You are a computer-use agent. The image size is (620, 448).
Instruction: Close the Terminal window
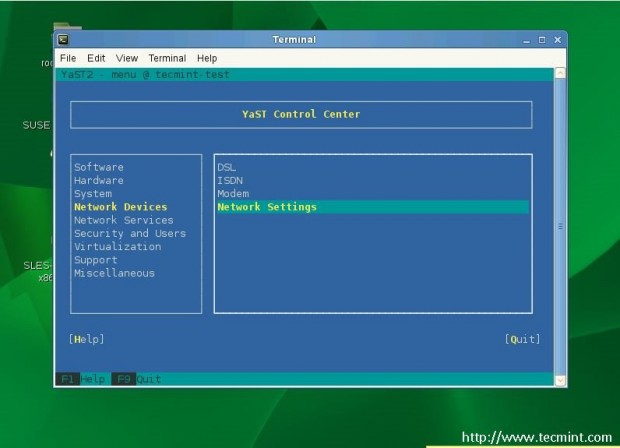[558, 40]
